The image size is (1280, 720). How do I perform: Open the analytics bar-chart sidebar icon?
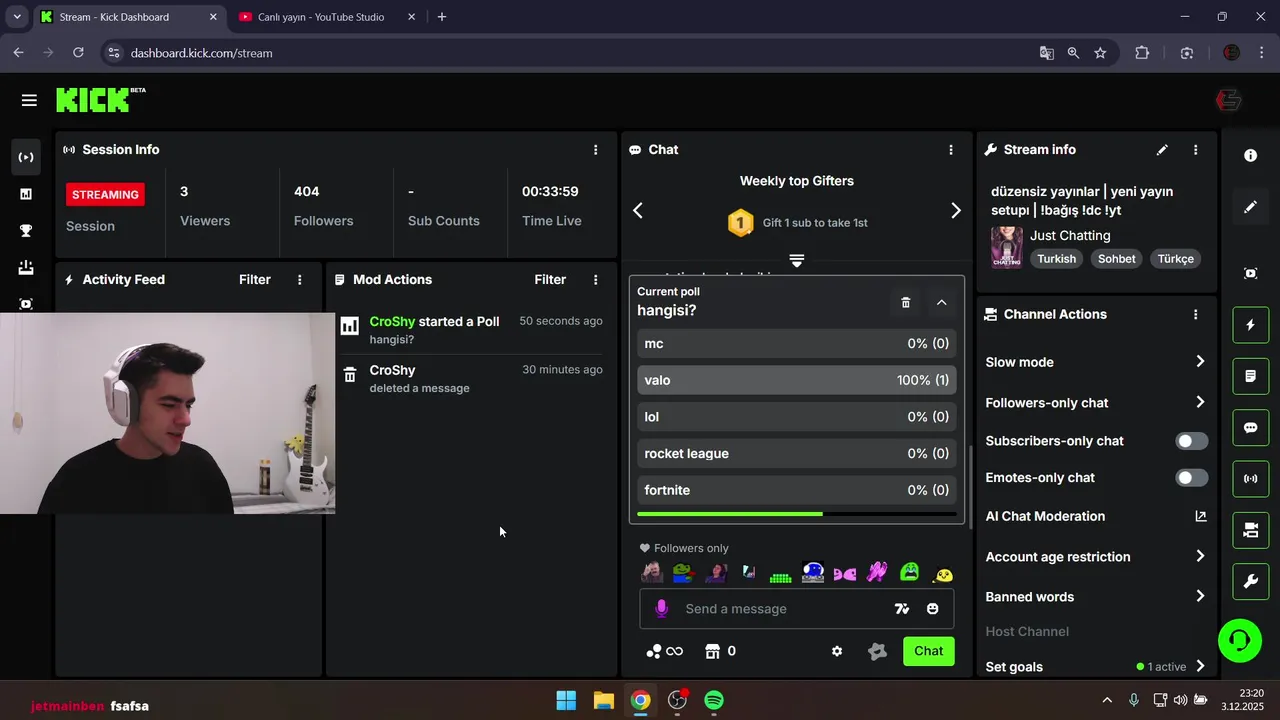point(26,194)
